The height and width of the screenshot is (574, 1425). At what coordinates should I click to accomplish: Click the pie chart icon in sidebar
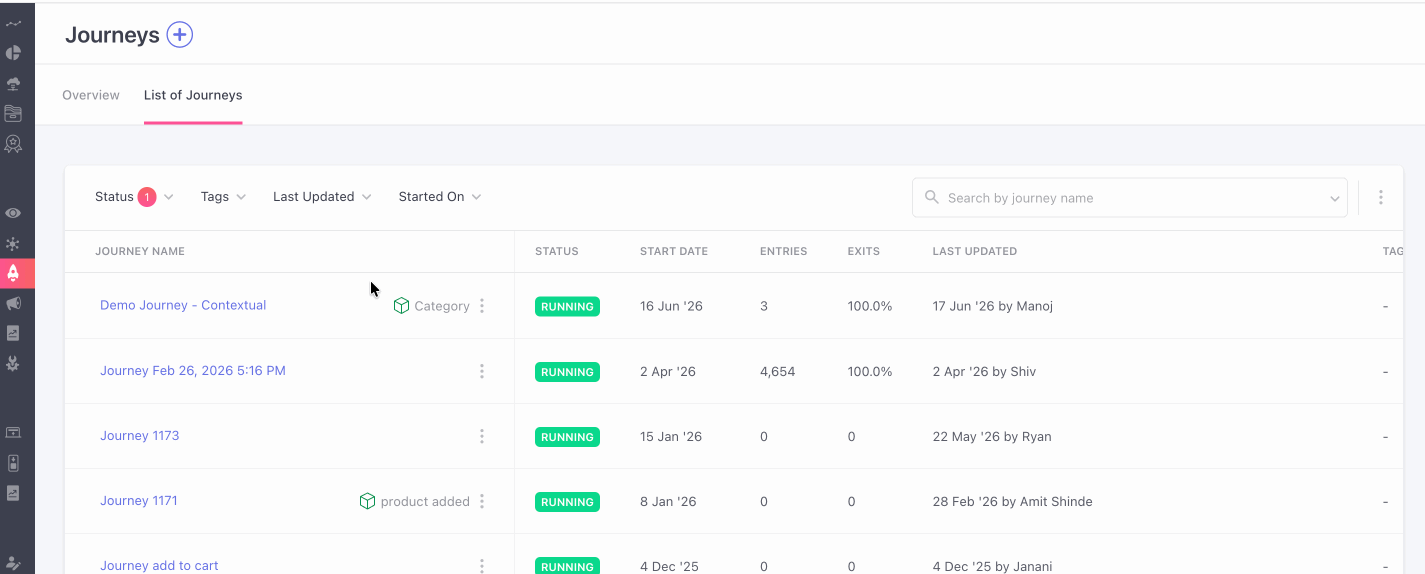tap(13, 53)
